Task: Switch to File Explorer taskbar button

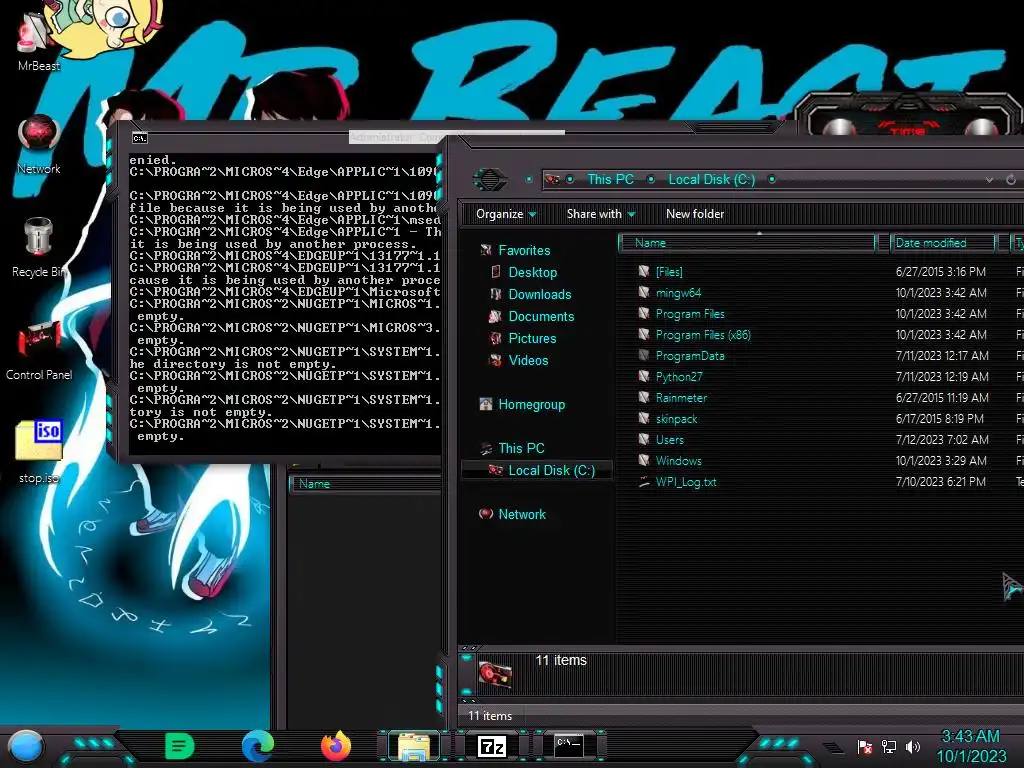Action: [414, 746]
